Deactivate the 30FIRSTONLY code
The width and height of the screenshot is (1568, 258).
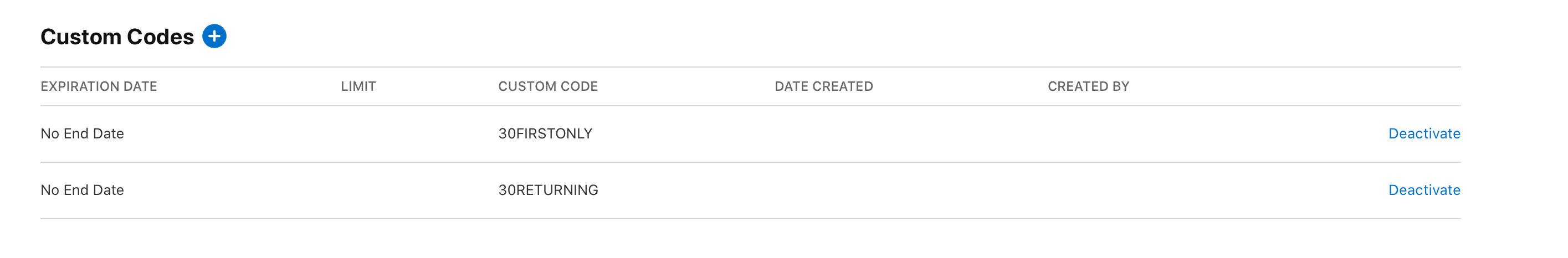click(1424, 133)
